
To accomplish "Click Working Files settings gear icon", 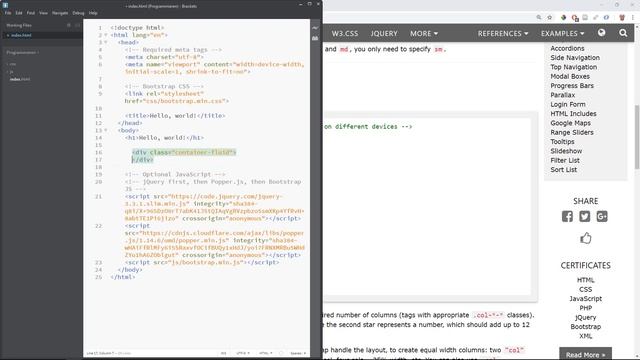I will tap(69, 25).
